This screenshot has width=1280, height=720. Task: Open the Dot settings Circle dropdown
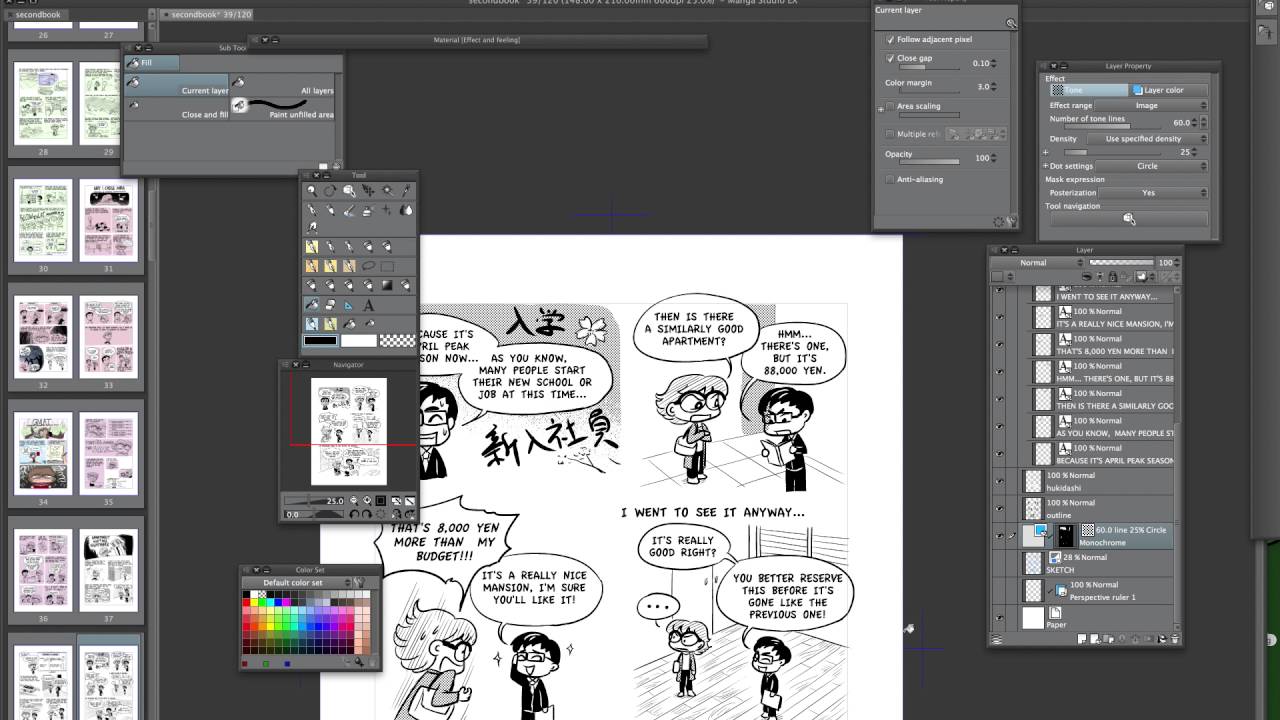click(1151, 166)
